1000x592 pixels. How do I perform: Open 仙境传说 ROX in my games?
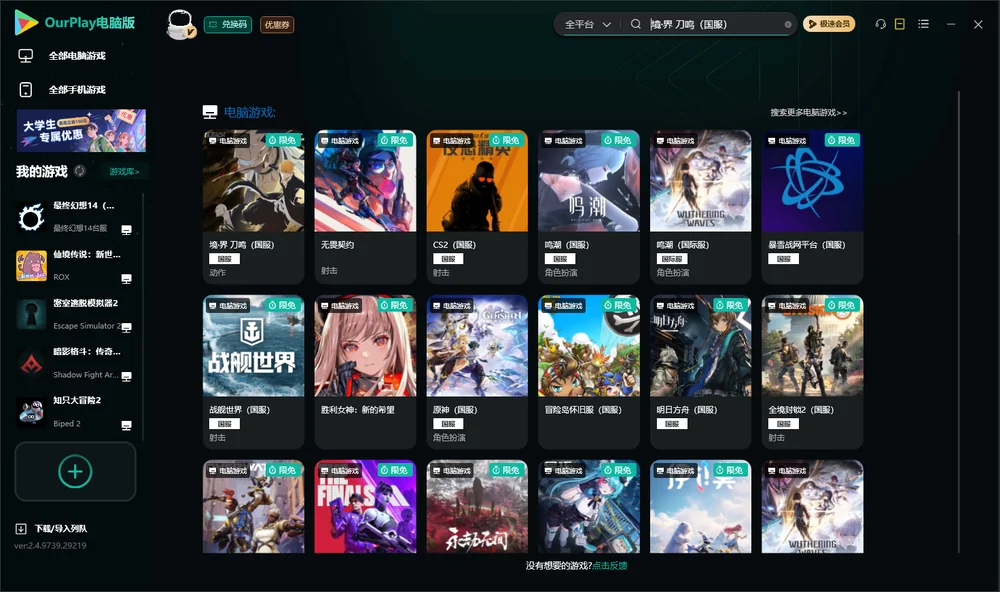pos(75,265)
